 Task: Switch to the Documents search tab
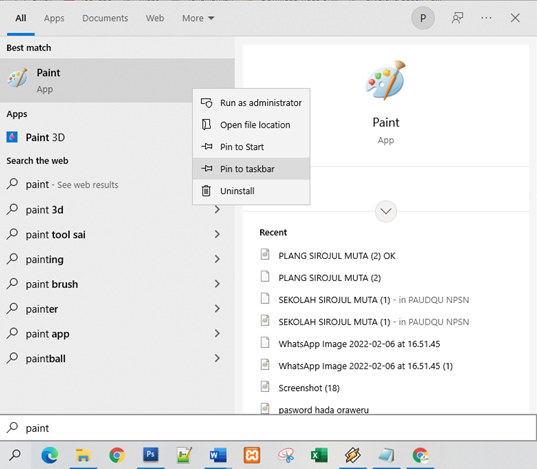[x=105, y=18]
